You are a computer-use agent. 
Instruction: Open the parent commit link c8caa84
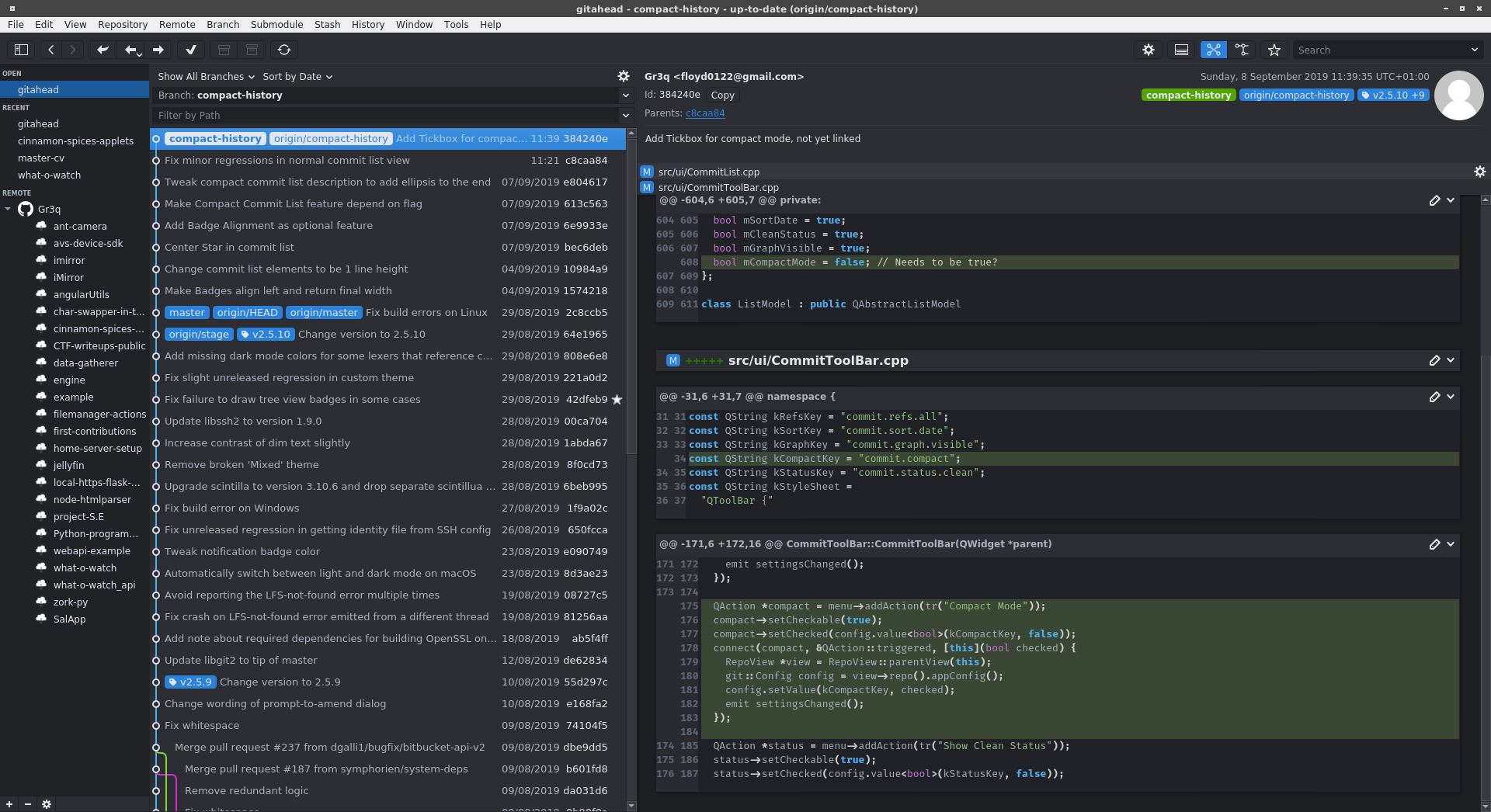[x=705, y=113]
